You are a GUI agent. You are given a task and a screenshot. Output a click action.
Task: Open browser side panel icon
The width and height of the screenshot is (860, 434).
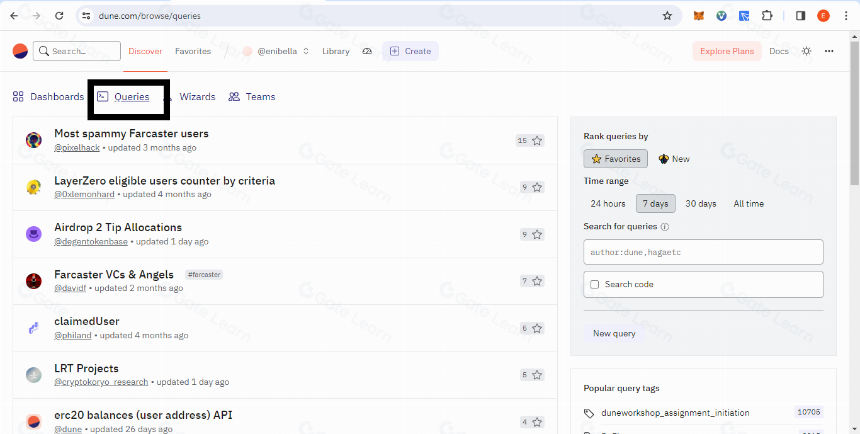(800, 16)
